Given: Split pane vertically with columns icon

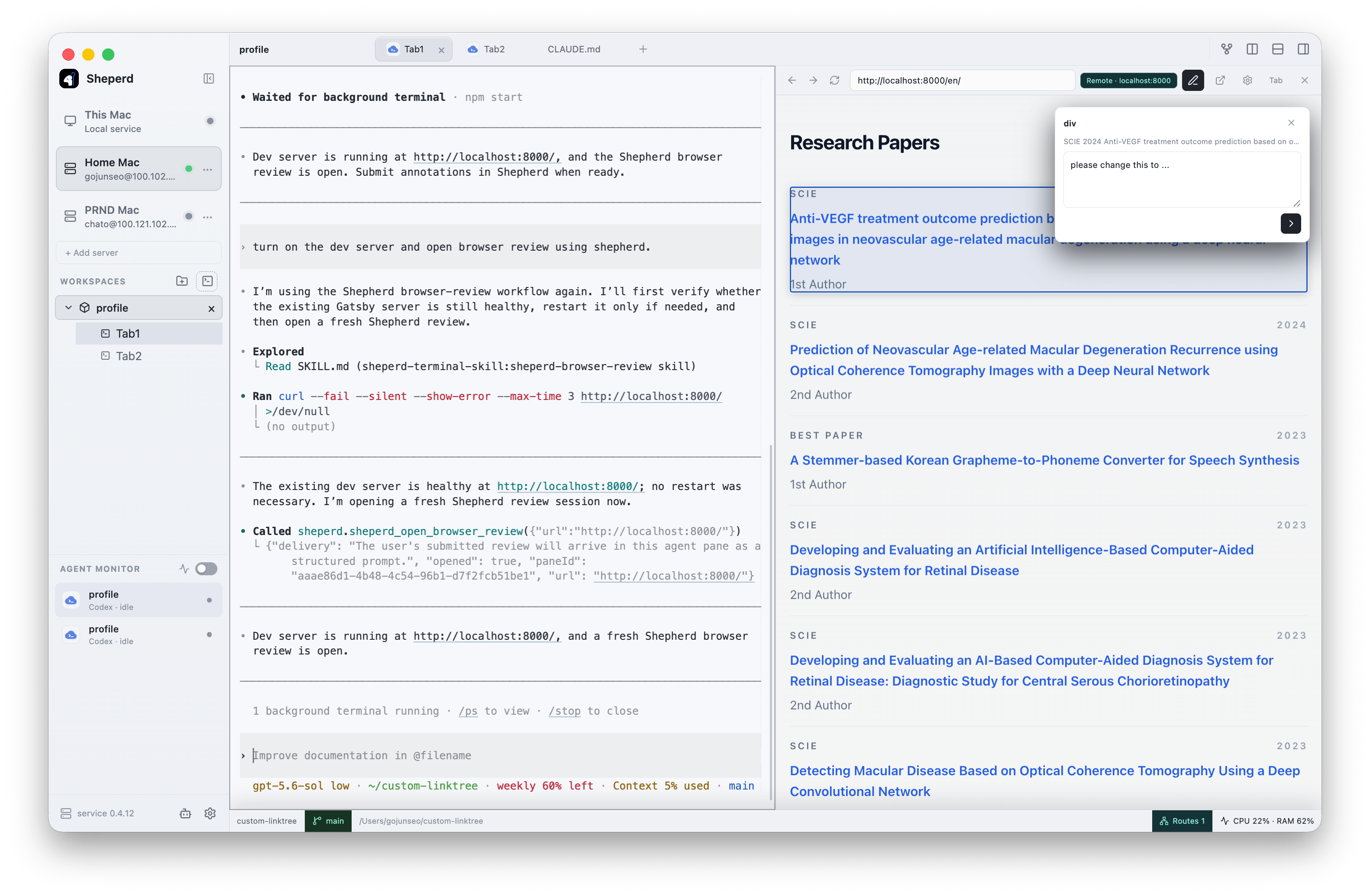Looking at the screenshot, I should [x=1252, y=49].
